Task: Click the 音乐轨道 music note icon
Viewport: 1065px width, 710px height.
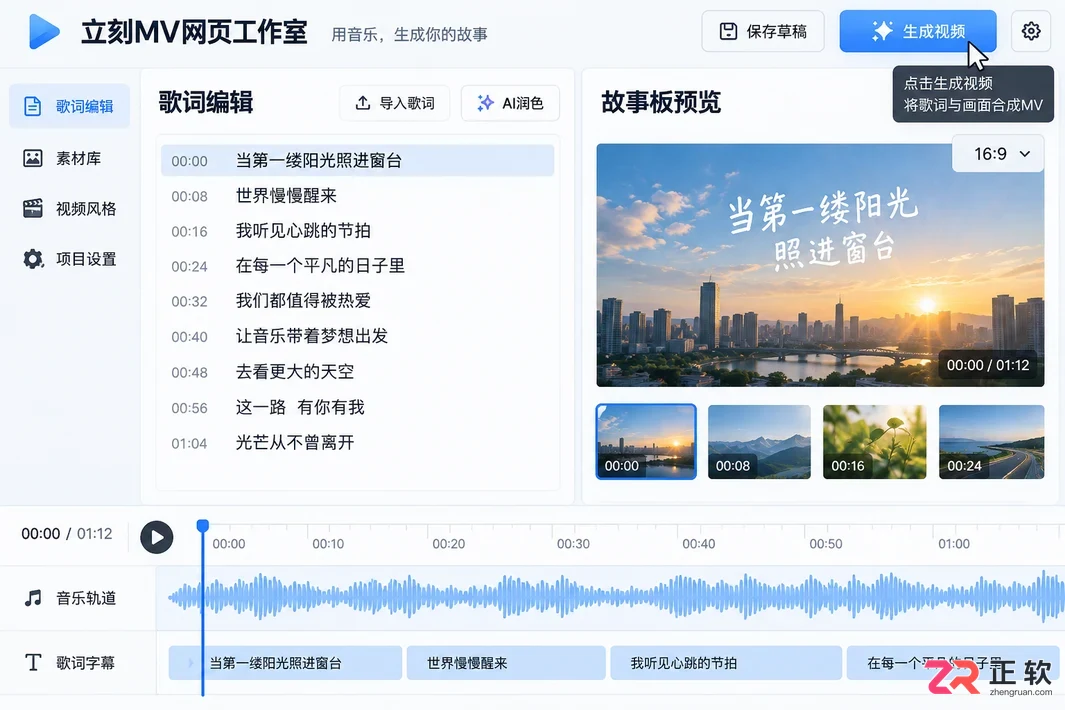Action: click(33, 598)
